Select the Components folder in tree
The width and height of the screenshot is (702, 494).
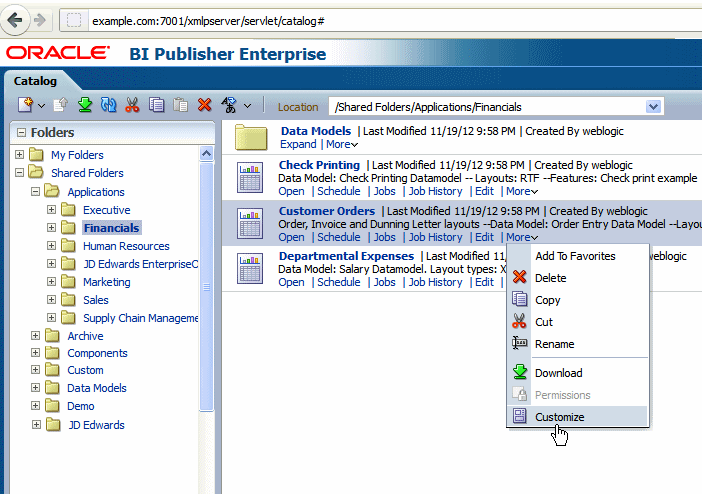97,353
